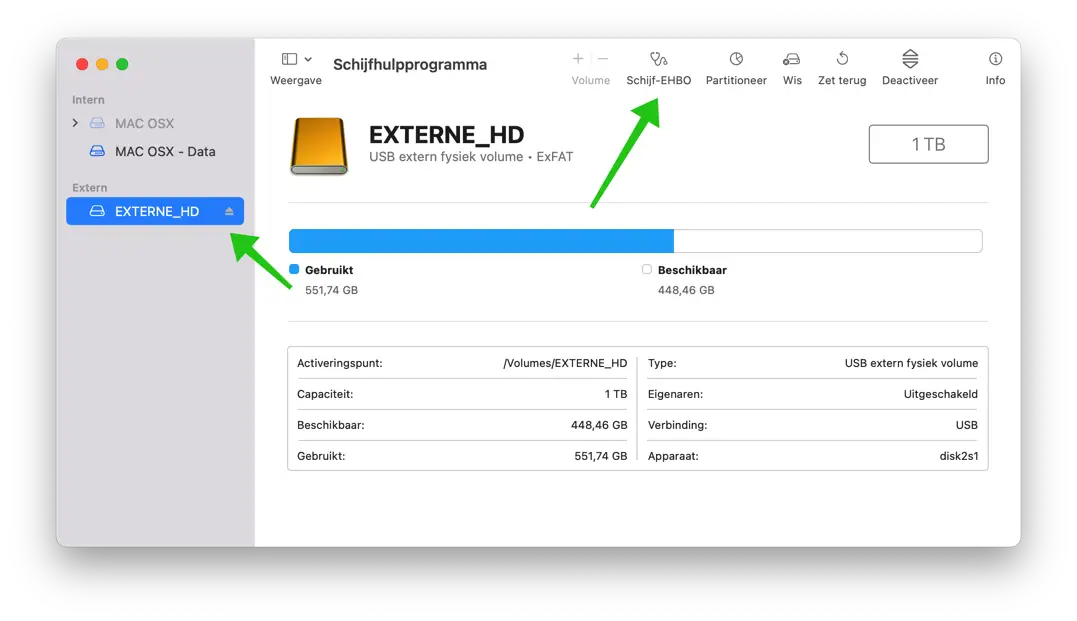
Task: Click the Schijfhulpprogramma window title
Action: point(410,65)
